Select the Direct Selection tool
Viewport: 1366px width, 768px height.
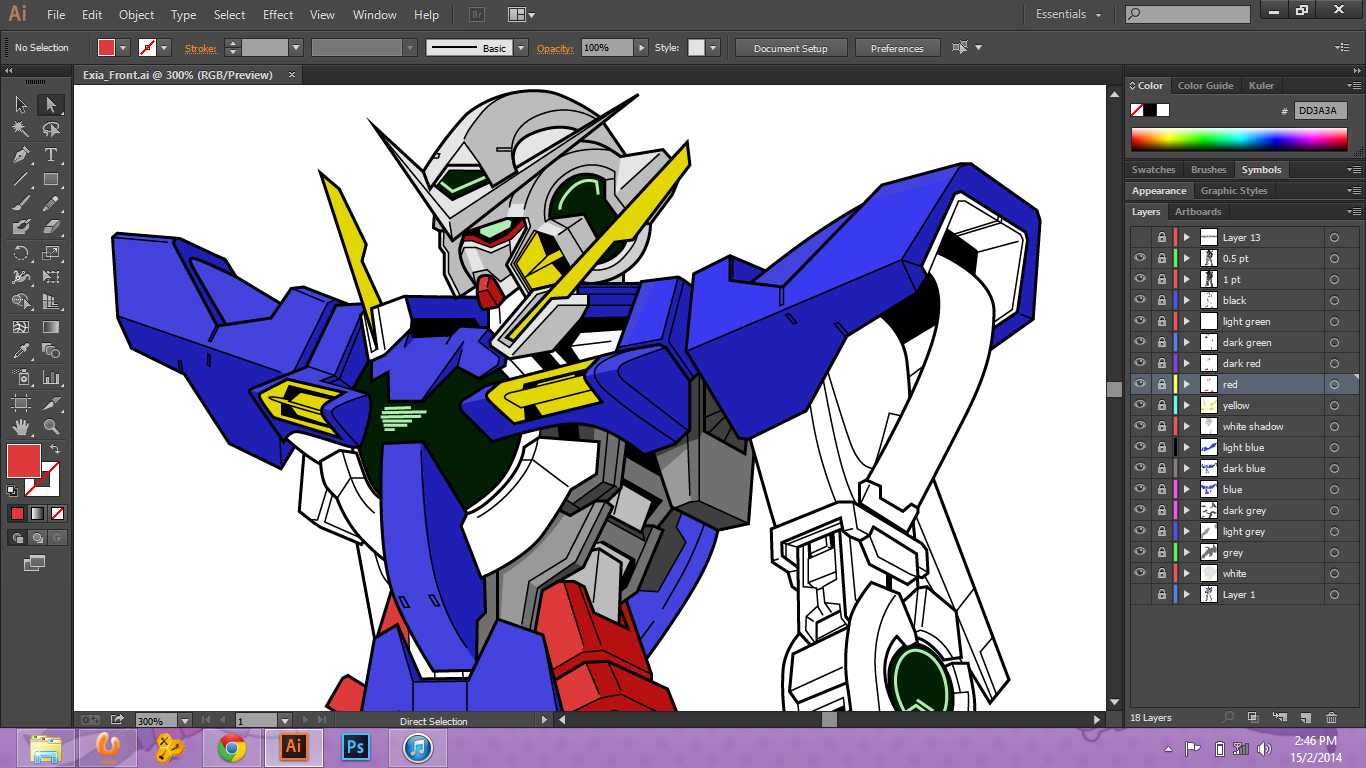51,105
